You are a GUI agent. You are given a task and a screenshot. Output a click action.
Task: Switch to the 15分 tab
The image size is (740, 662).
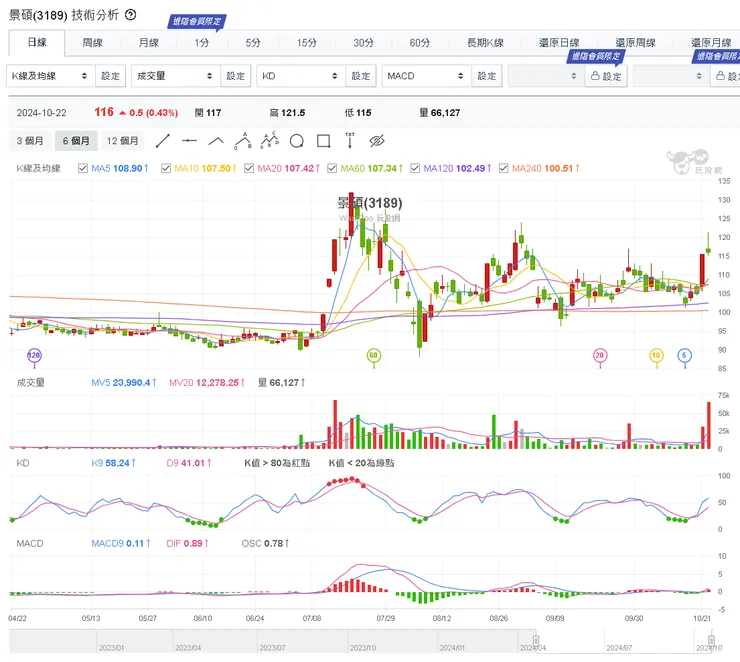click(307, 43)
